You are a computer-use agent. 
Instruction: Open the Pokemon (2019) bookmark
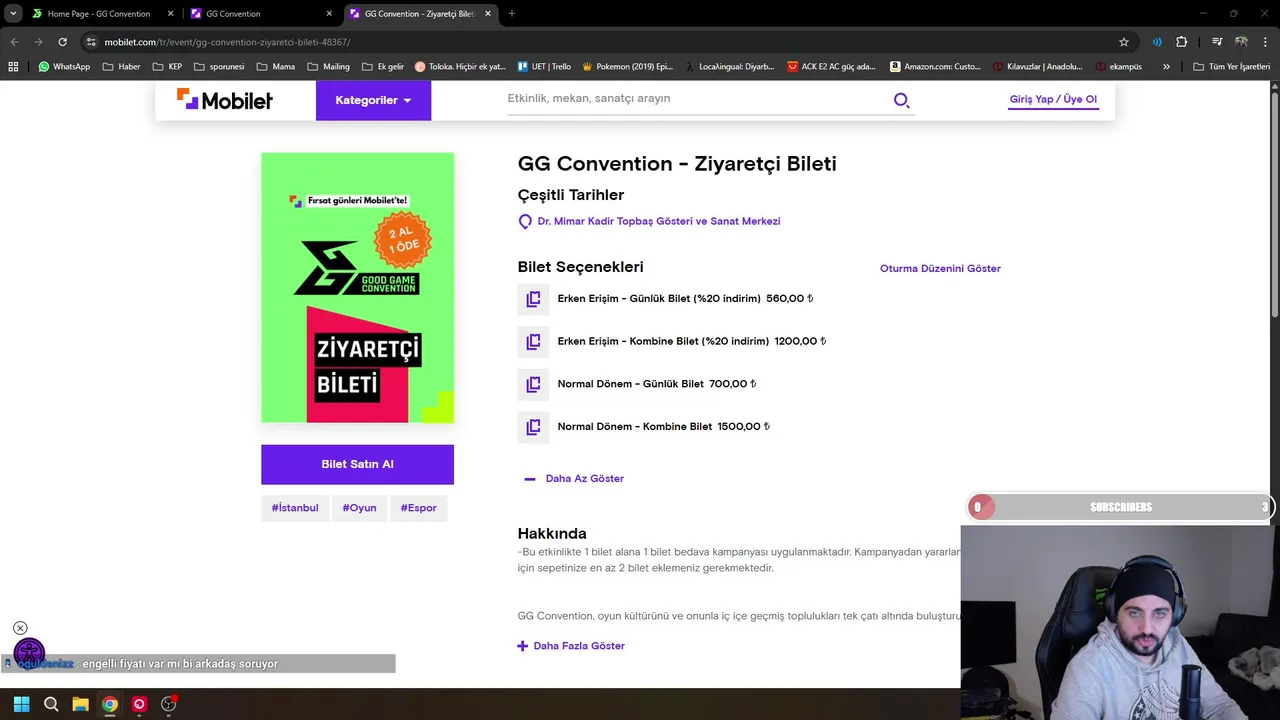coord(626,67)
